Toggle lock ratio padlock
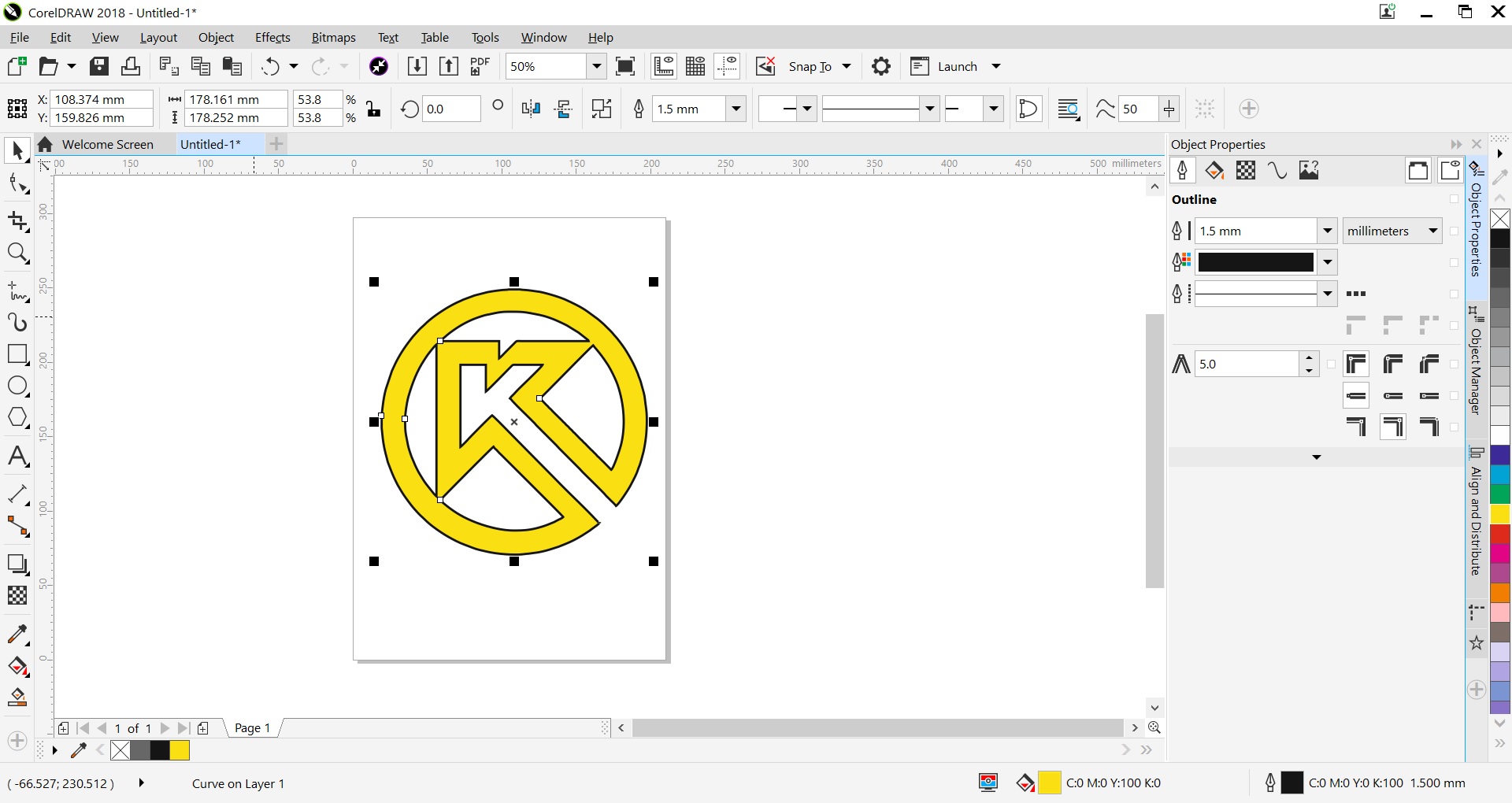The width and height of the screenshot is (1512, 803). click(374, 109)
